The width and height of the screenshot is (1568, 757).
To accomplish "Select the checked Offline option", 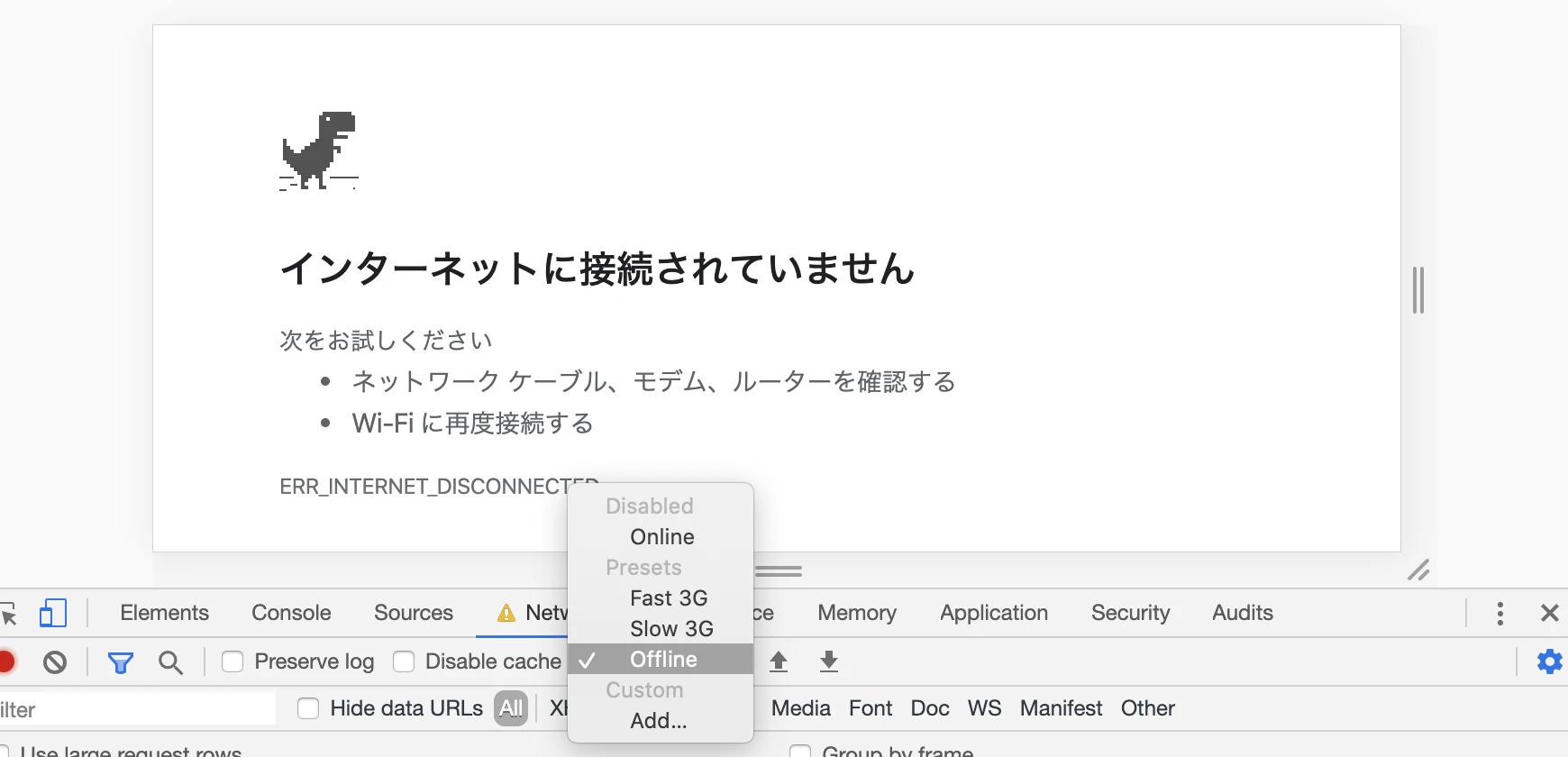I will pyautogui.click(x=661, y=660).
